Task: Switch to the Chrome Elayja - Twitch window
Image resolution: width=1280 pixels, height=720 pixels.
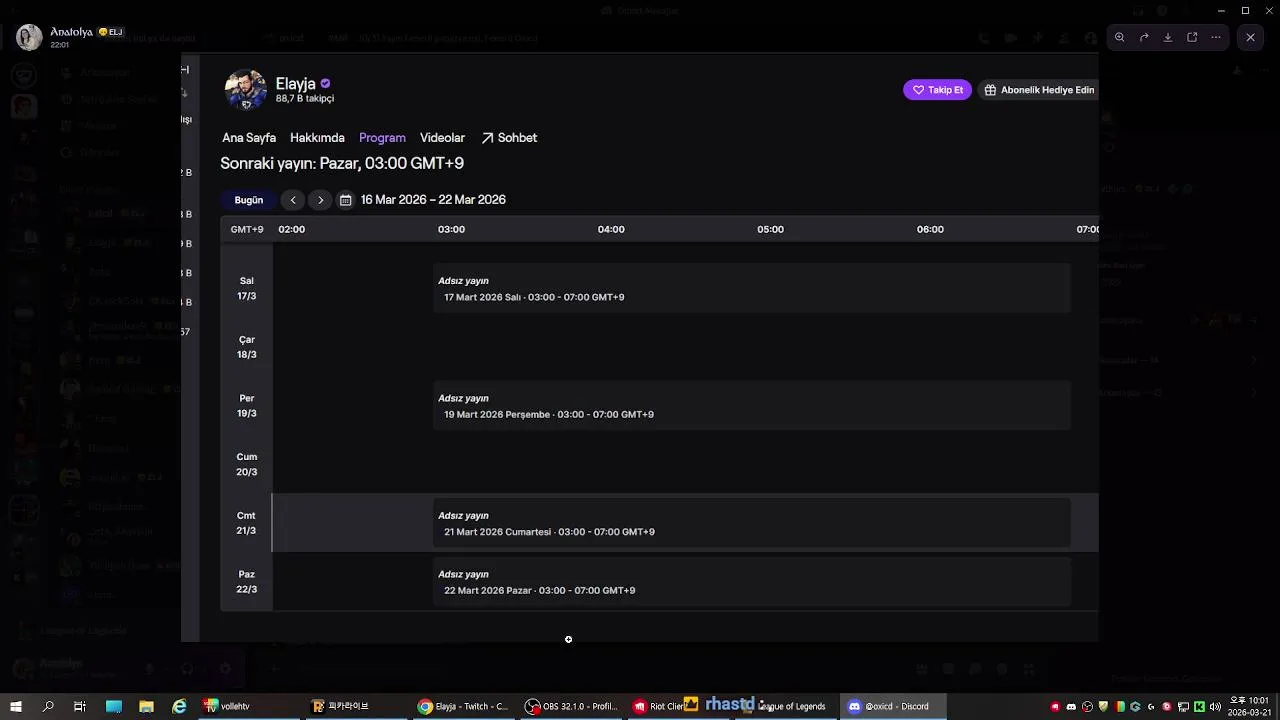Action: click(465, 706)
